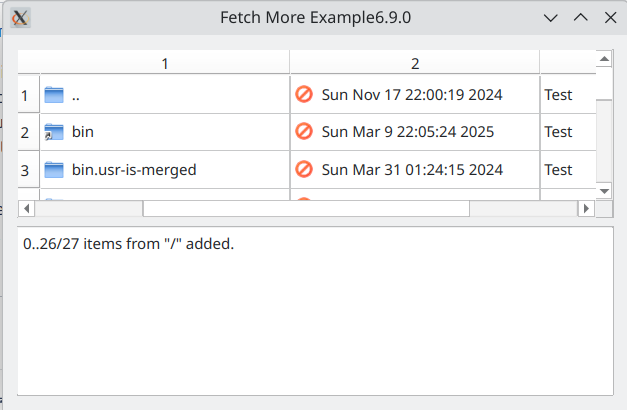The image size is (627, 410).
Task: Click the bin symlink folder icon
Action: [x=54, y=132]
